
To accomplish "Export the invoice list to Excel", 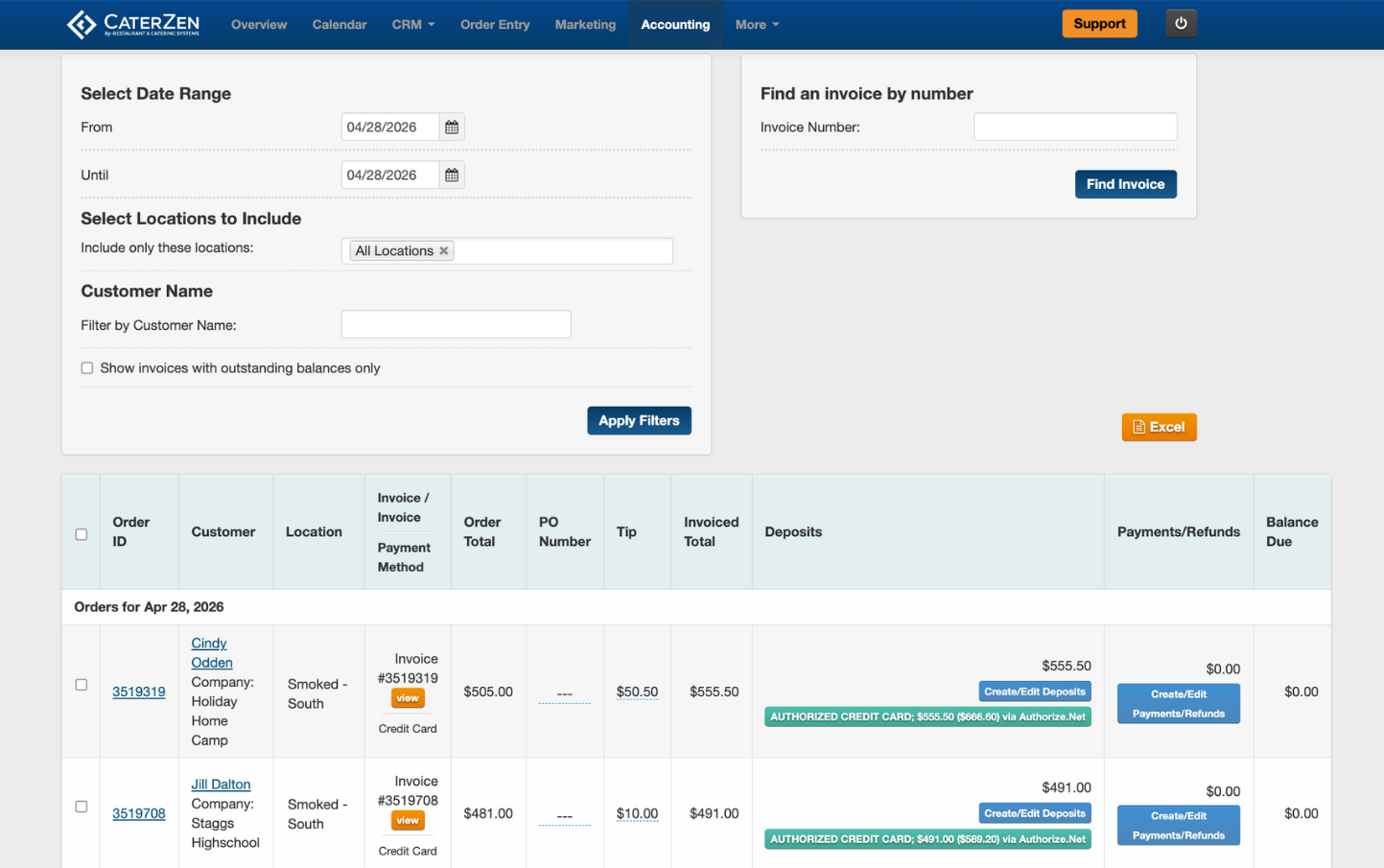I will coord(1159,427).
